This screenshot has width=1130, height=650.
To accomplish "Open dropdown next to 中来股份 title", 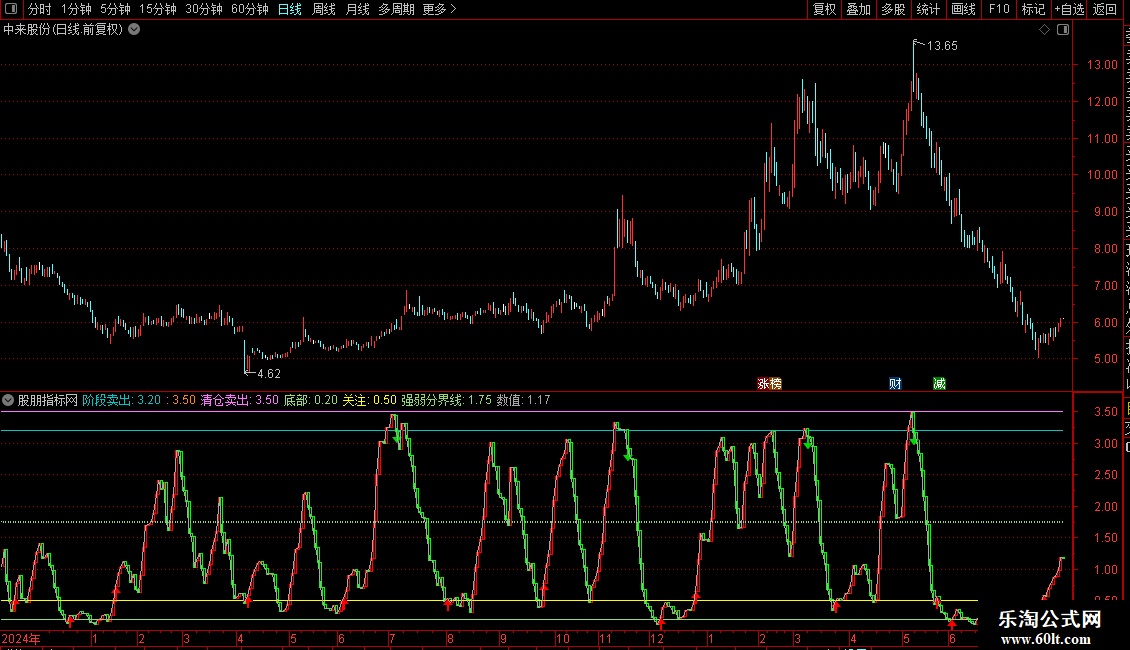I will click(x=134, y=30).
